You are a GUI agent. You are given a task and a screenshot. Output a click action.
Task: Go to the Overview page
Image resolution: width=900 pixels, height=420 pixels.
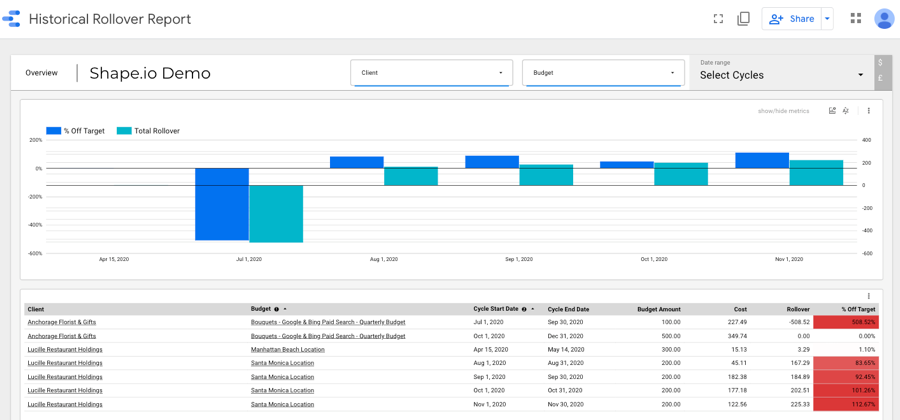click(41, 73)
